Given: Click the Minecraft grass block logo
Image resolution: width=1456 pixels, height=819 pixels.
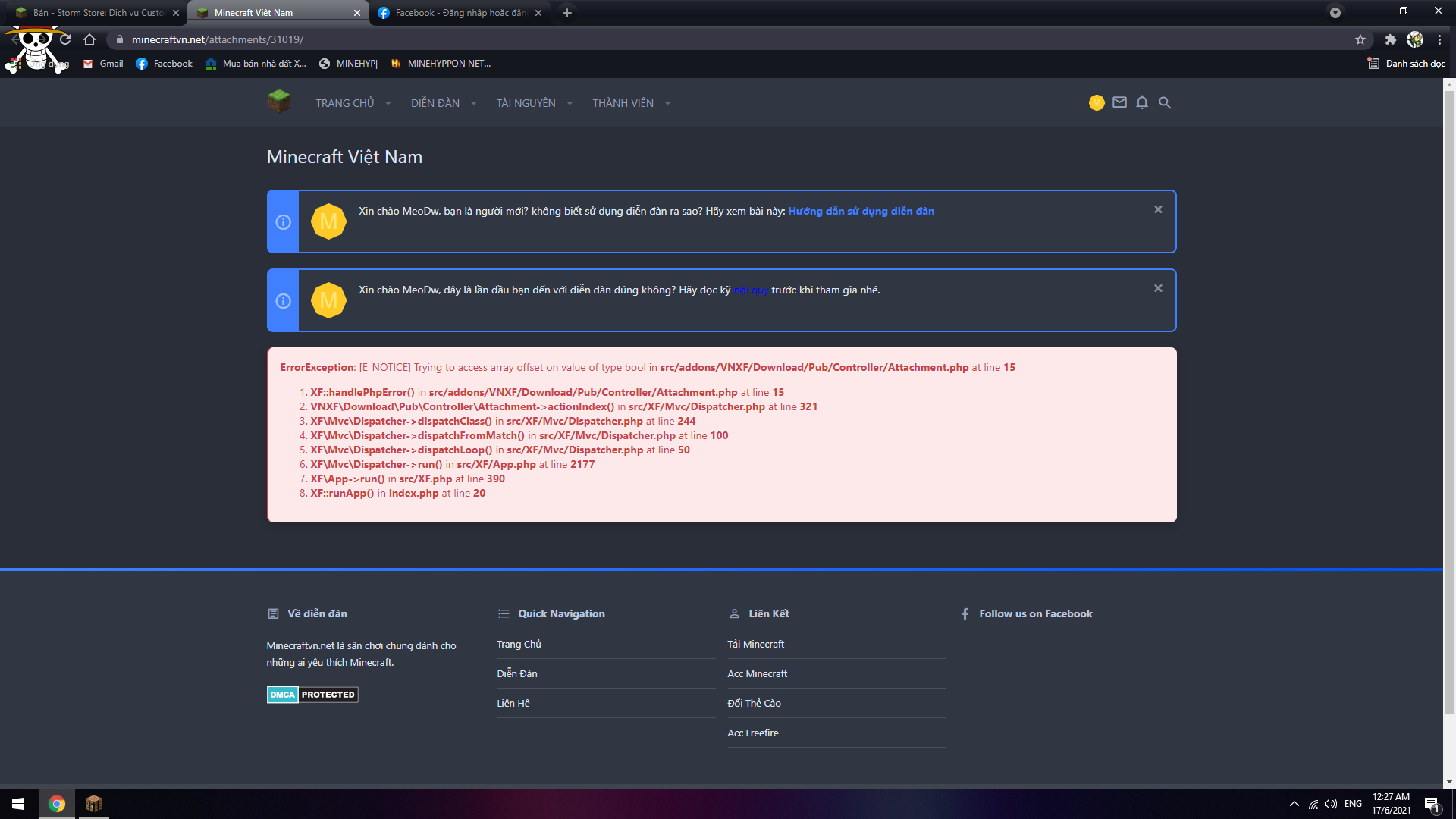Looking at the screenshot, I should [x=279, y=102].
